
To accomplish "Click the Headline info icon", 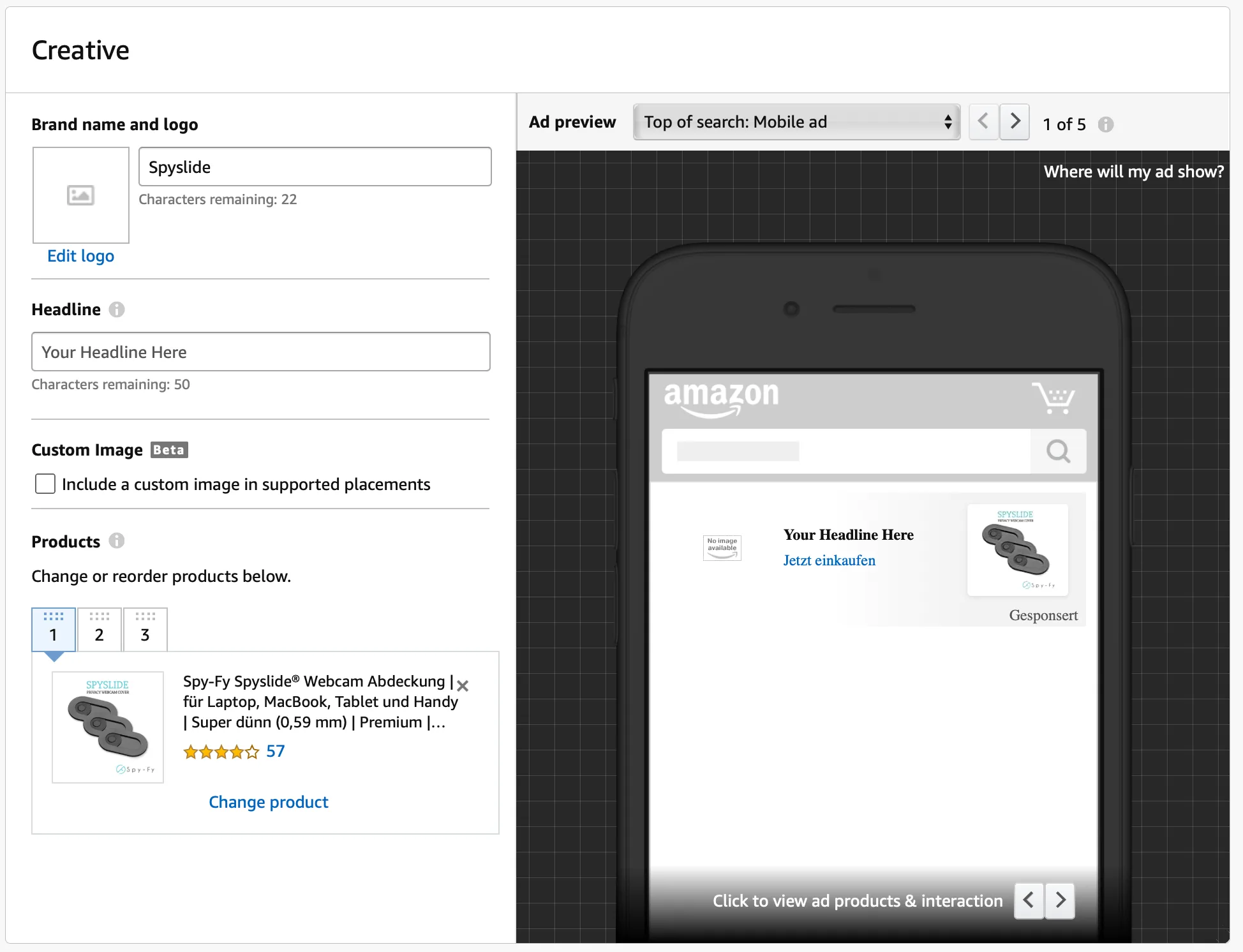I will [x=117, y=309].
